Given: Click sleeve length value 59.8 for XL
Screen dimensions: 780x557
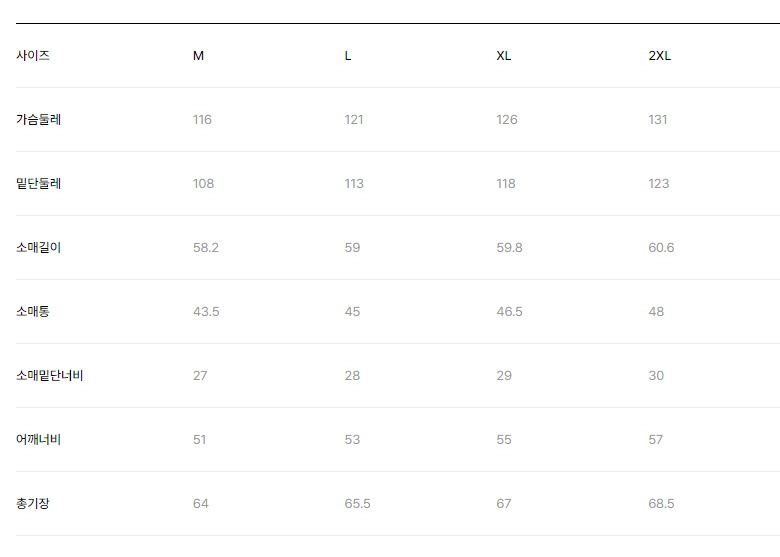Looking at the screenshot, I should tap(509, 248).
